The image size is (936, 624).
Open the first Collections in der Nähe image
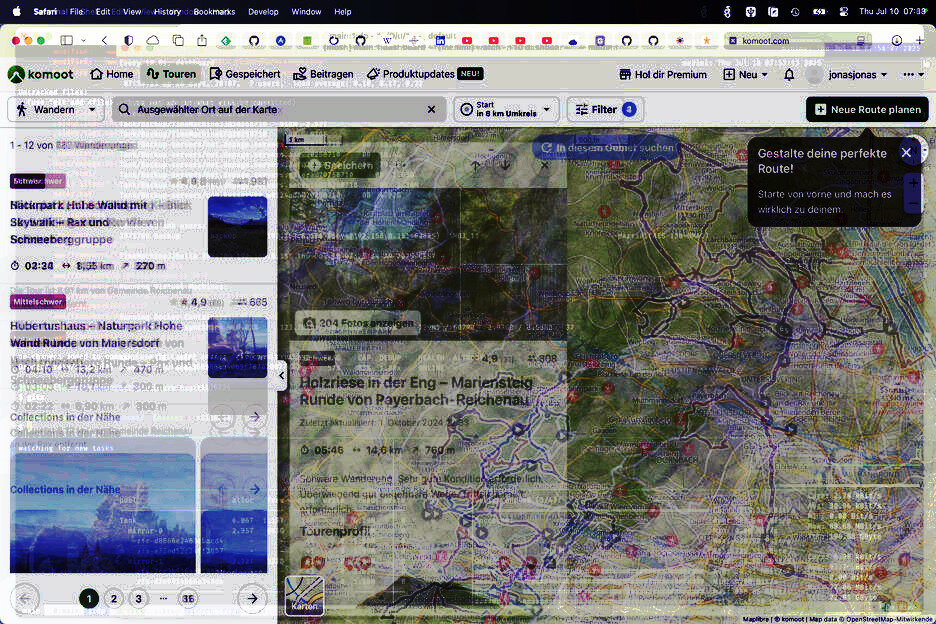click(x=103, y=505)
